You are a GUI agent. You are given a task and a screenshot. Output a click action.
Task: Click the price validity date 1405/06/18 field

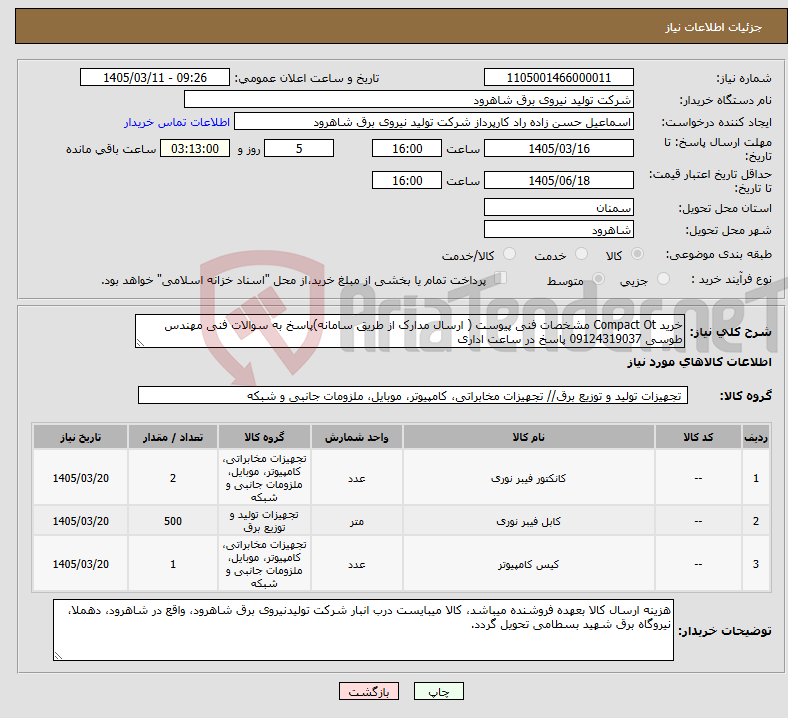point(558,180)
